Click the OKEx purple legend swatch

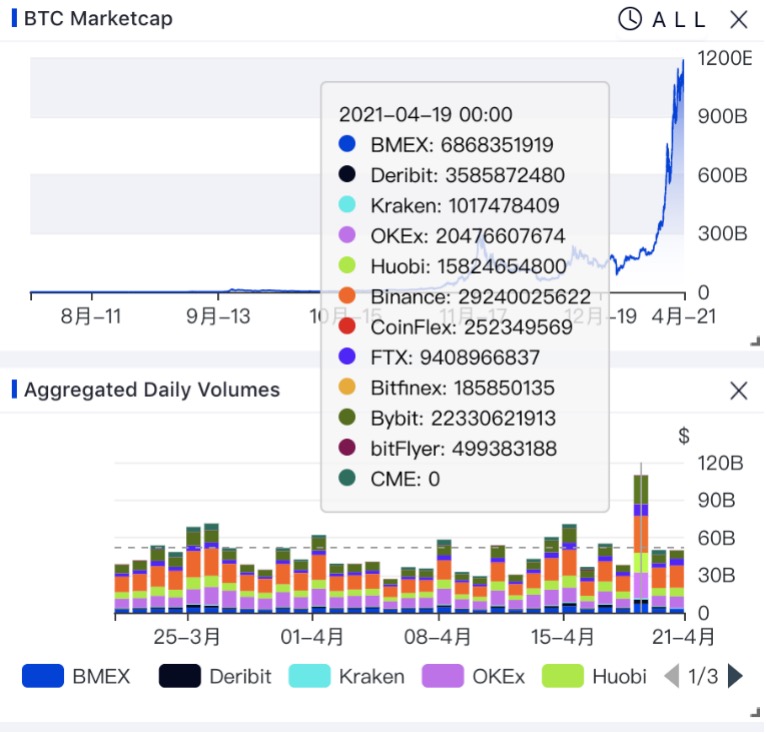coord(443,676)
